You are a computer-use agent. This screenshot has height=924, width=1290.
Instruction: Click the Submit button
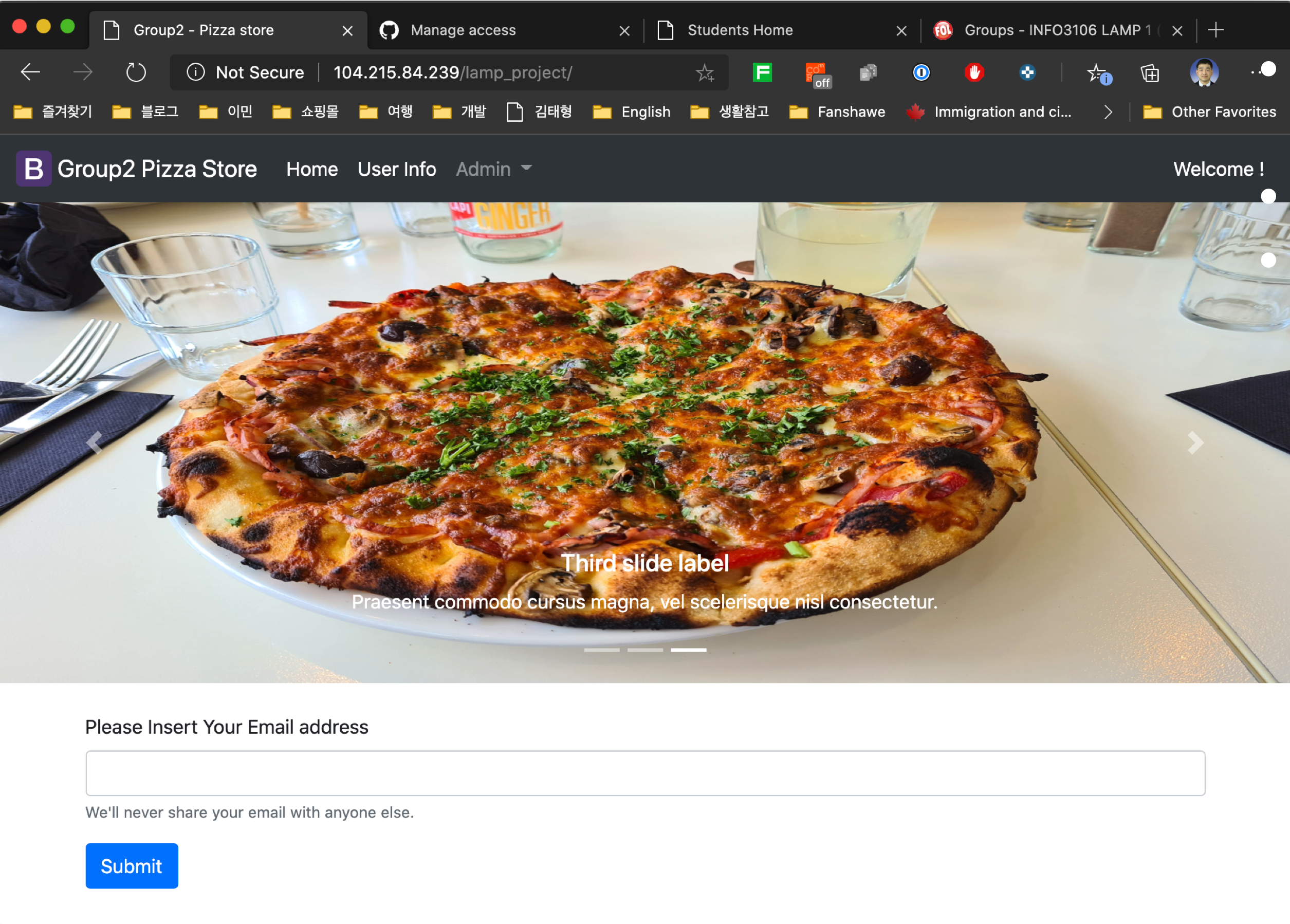tap(132, 865)
